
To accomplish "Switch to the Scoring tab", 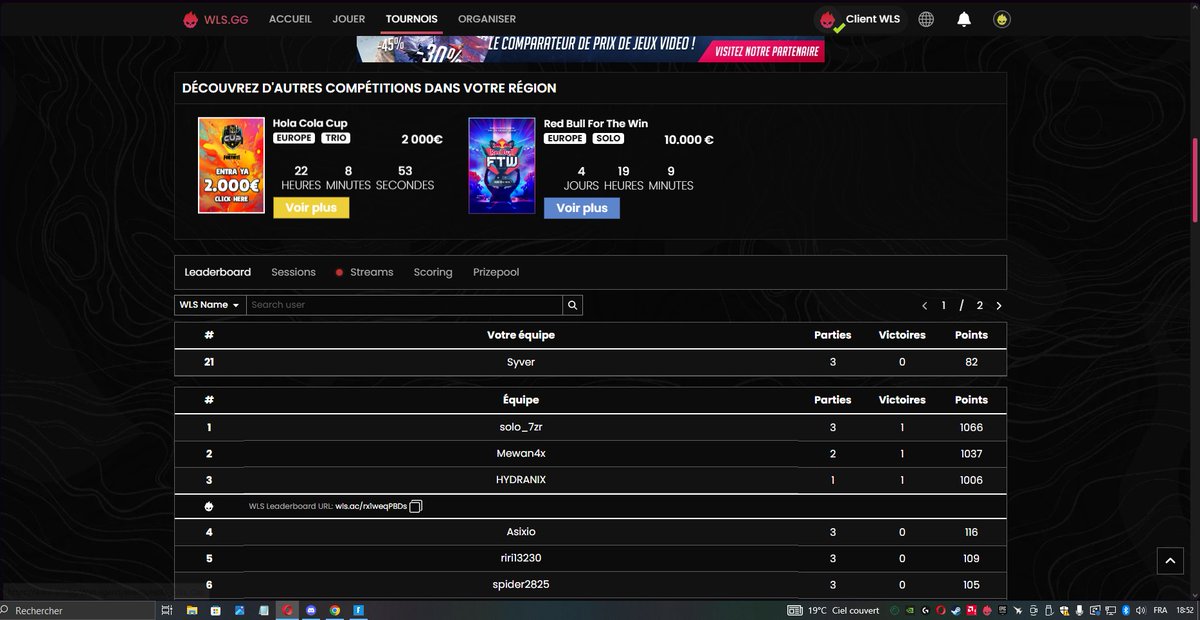I will click(433, 272).
